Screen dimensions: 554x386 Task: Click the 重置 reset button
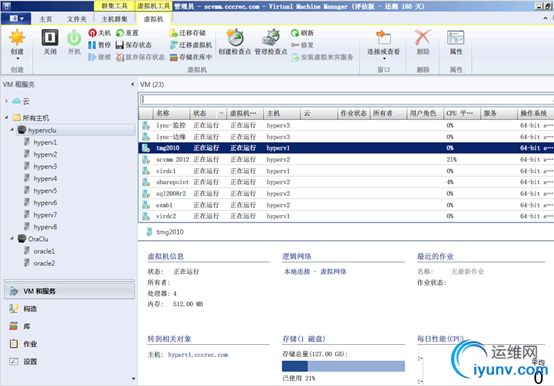[127, 33]
